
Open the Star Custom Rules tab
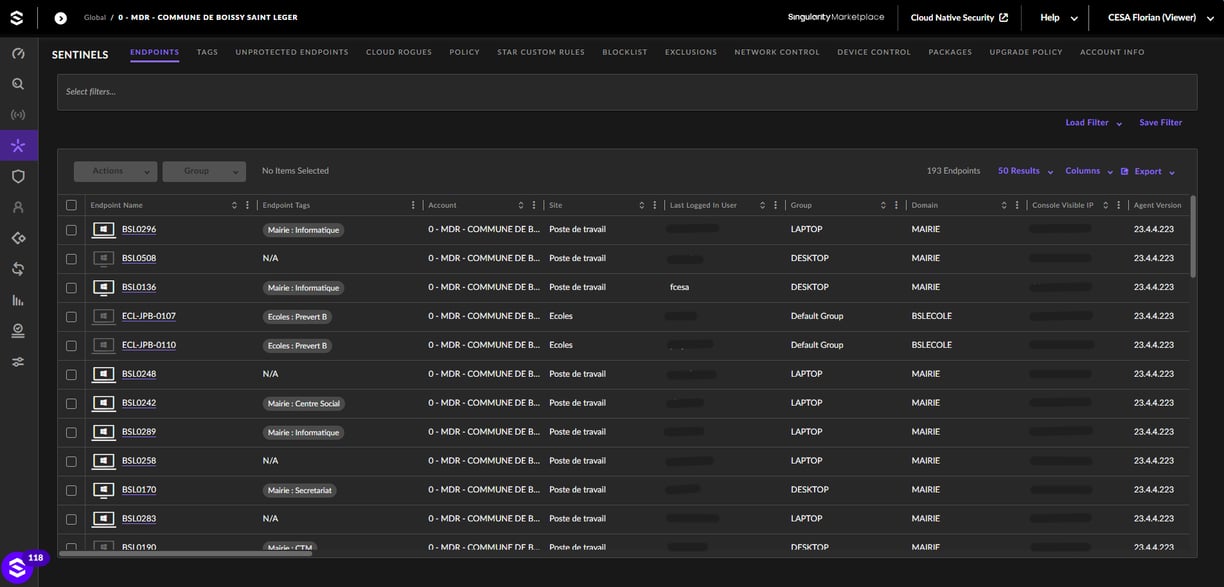pos(541,52)
